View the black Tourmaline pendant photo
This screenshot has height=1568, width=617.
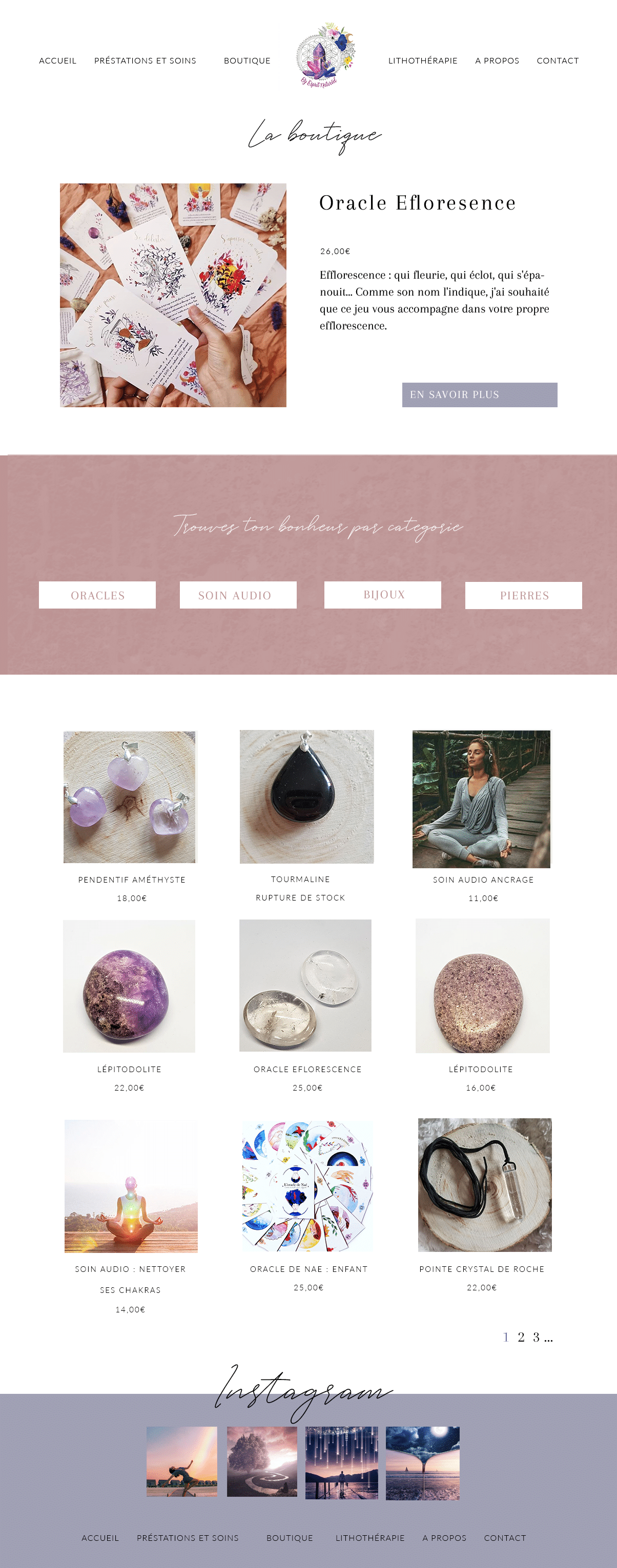306,797
